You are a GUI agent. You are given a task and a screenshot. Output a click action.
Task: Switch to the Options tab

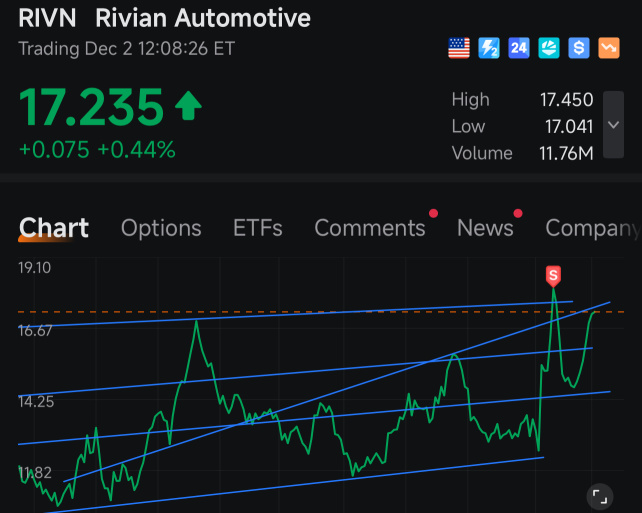161,228
